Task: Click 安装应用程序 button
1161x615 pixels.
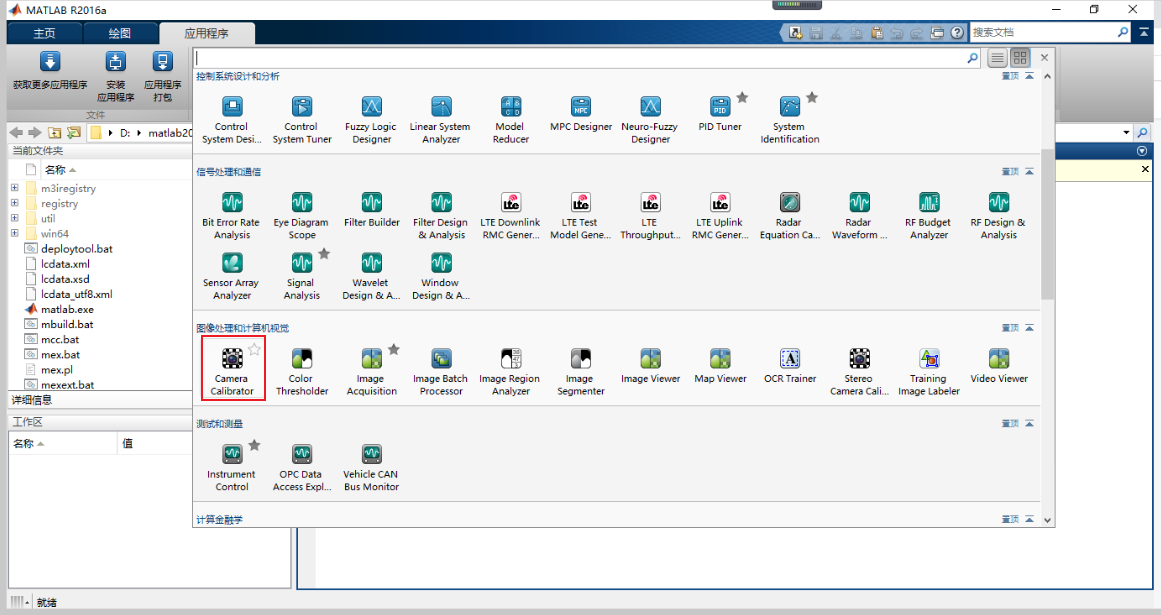Action: 116,77
